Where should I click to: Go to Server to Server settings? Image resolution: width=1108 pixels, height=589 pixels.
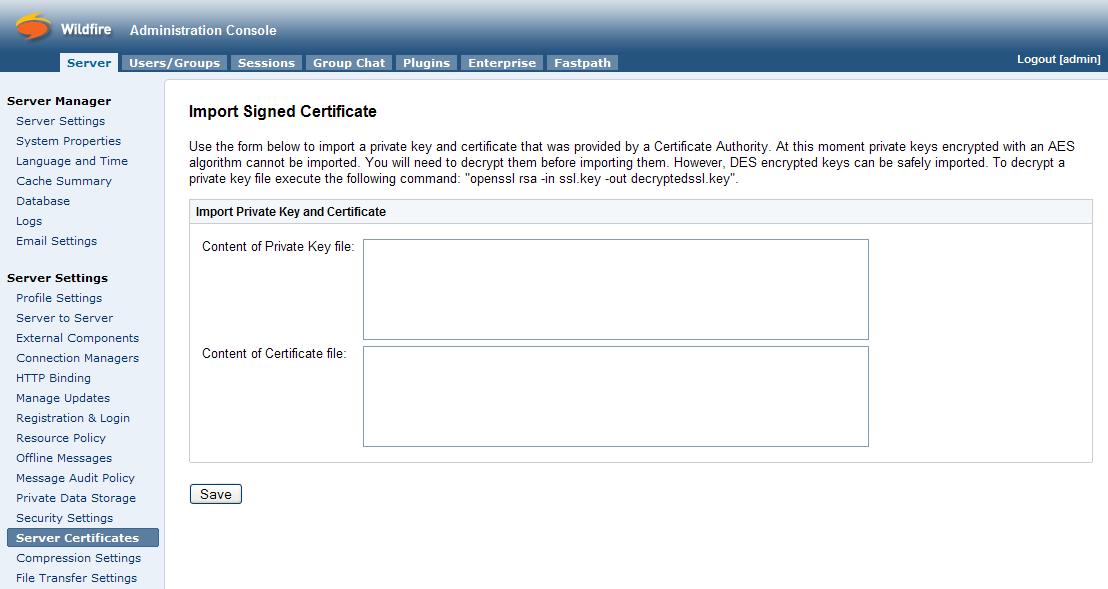click(65, 318)
